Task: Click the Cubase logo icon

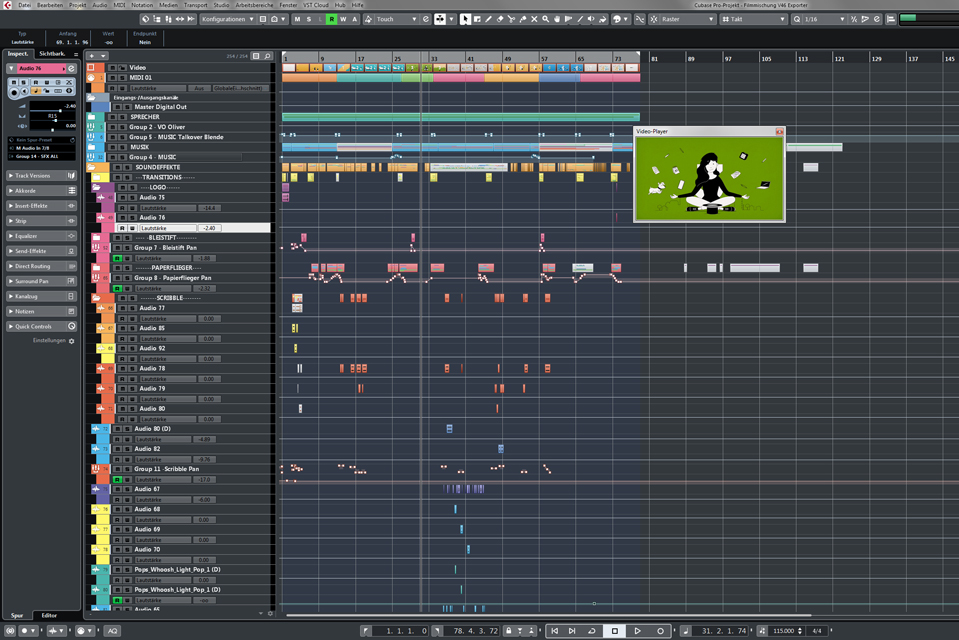Action: point(7,5)
